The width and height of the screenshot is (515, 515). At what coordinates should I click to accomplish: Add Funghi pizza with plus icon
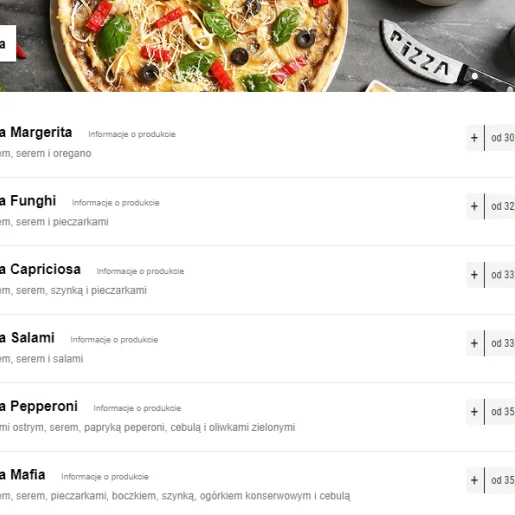pyautogui.click(x=474, y=206)
